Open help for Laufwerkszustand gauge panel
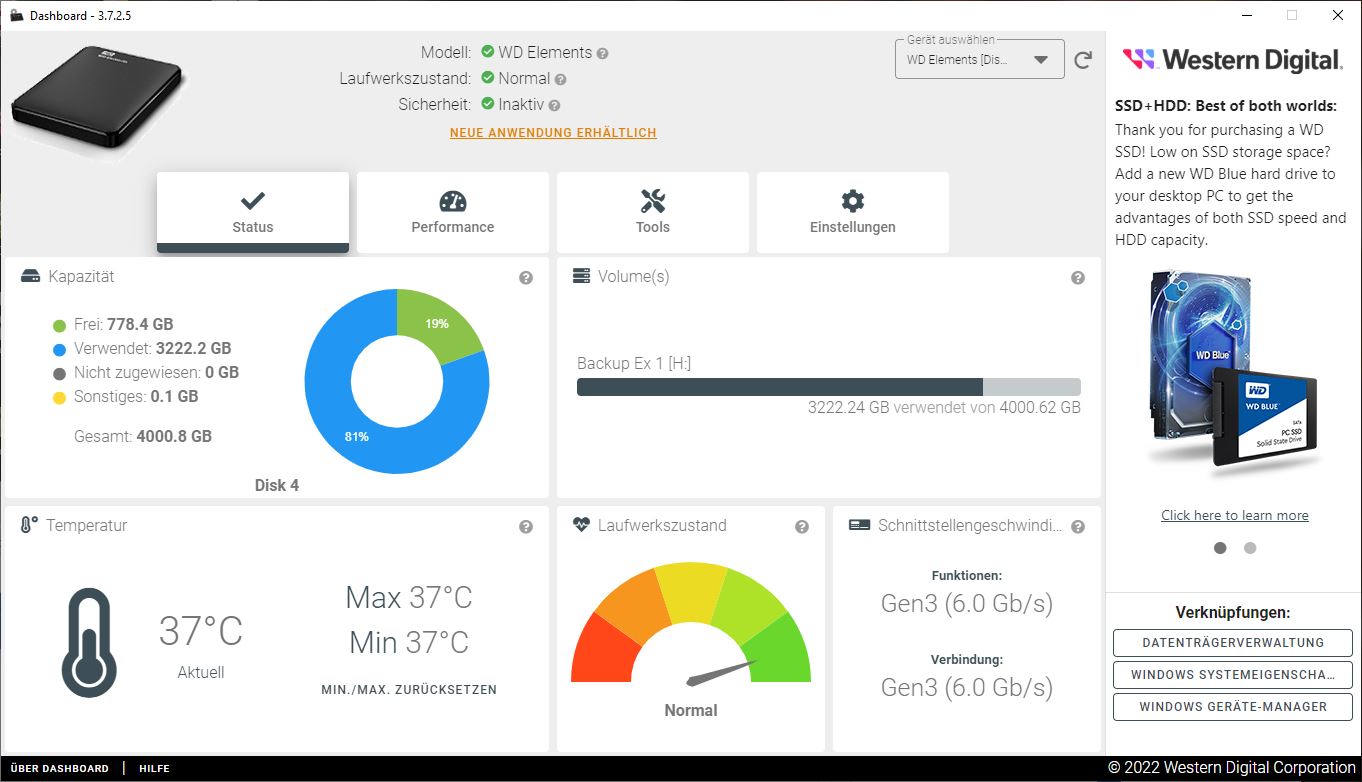The width and height of the screenshot is (1362, 782). click(802, 527)
